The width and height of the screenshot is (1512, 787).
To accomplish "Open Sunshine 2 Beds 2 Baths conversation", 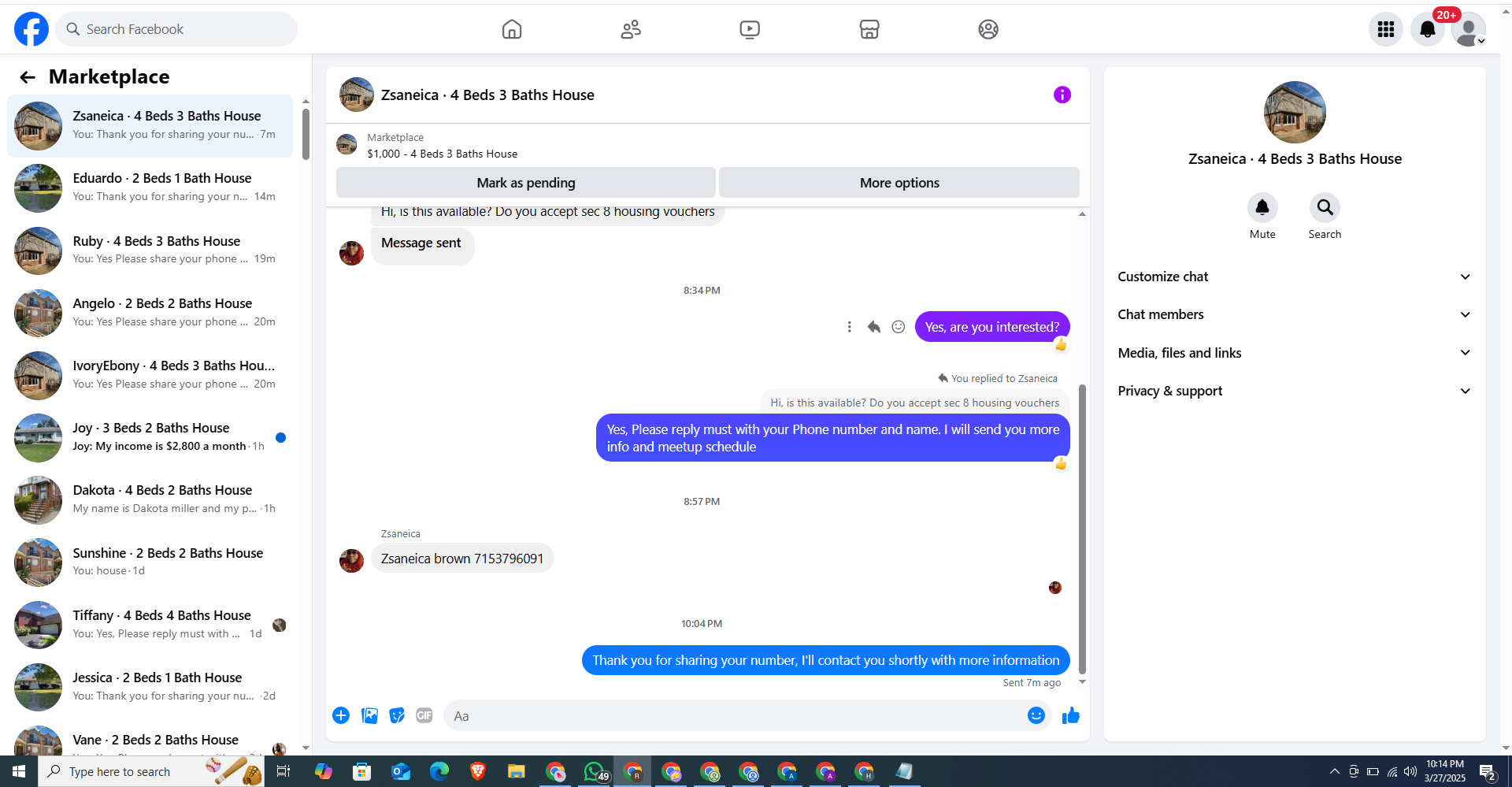I will 150,562.
